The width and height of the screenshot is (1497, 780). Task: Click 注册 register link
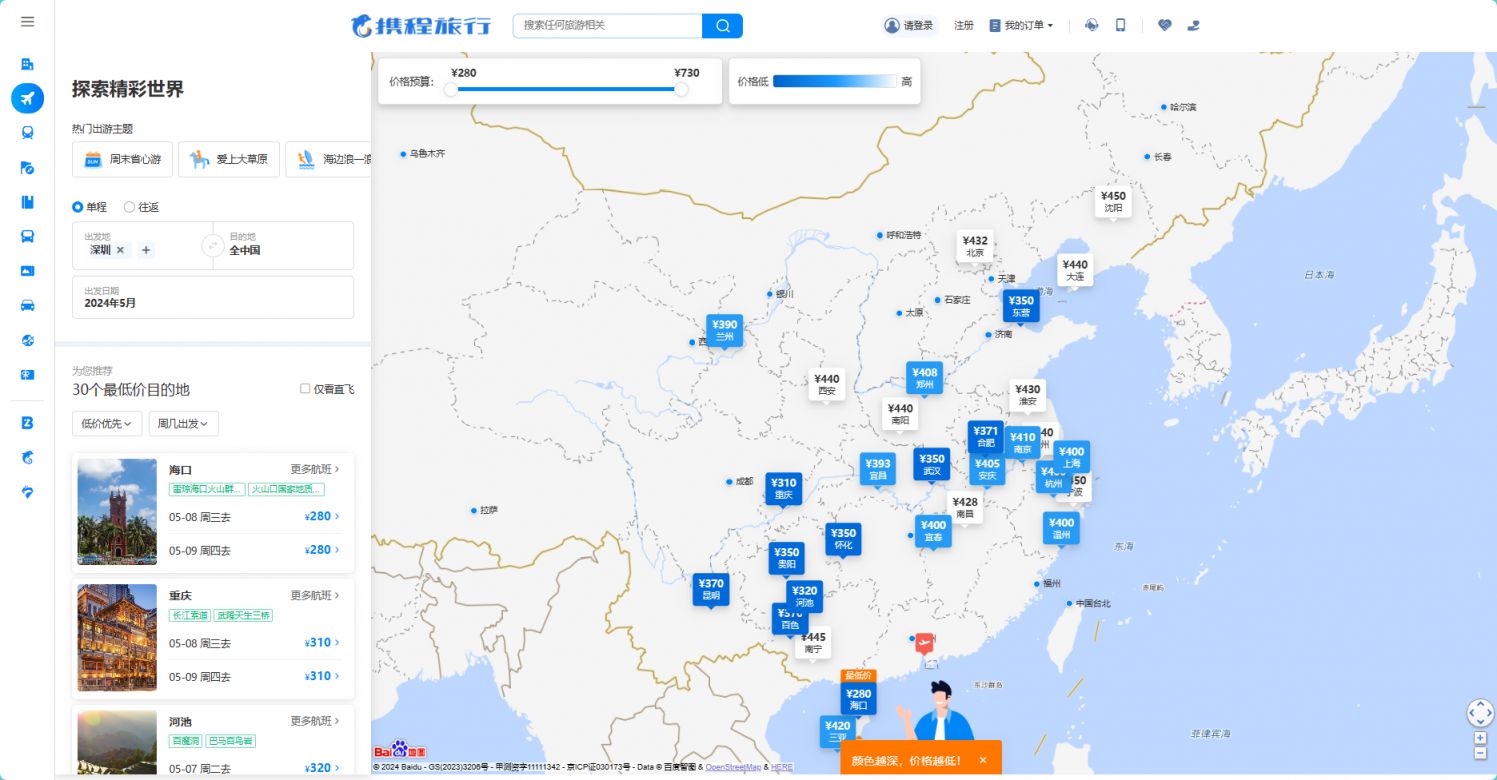tap(964, 25)
